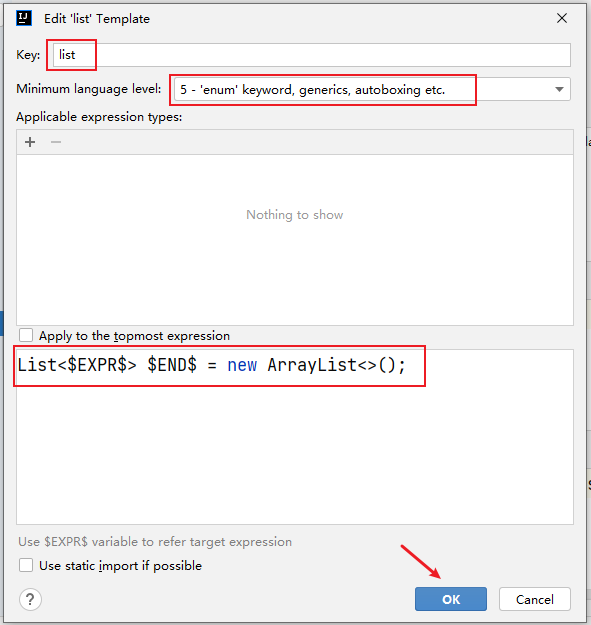Click the 'Edit 'list' Template' title bar text
Viewport: 591px width, 625px height.
coord(97,19)
